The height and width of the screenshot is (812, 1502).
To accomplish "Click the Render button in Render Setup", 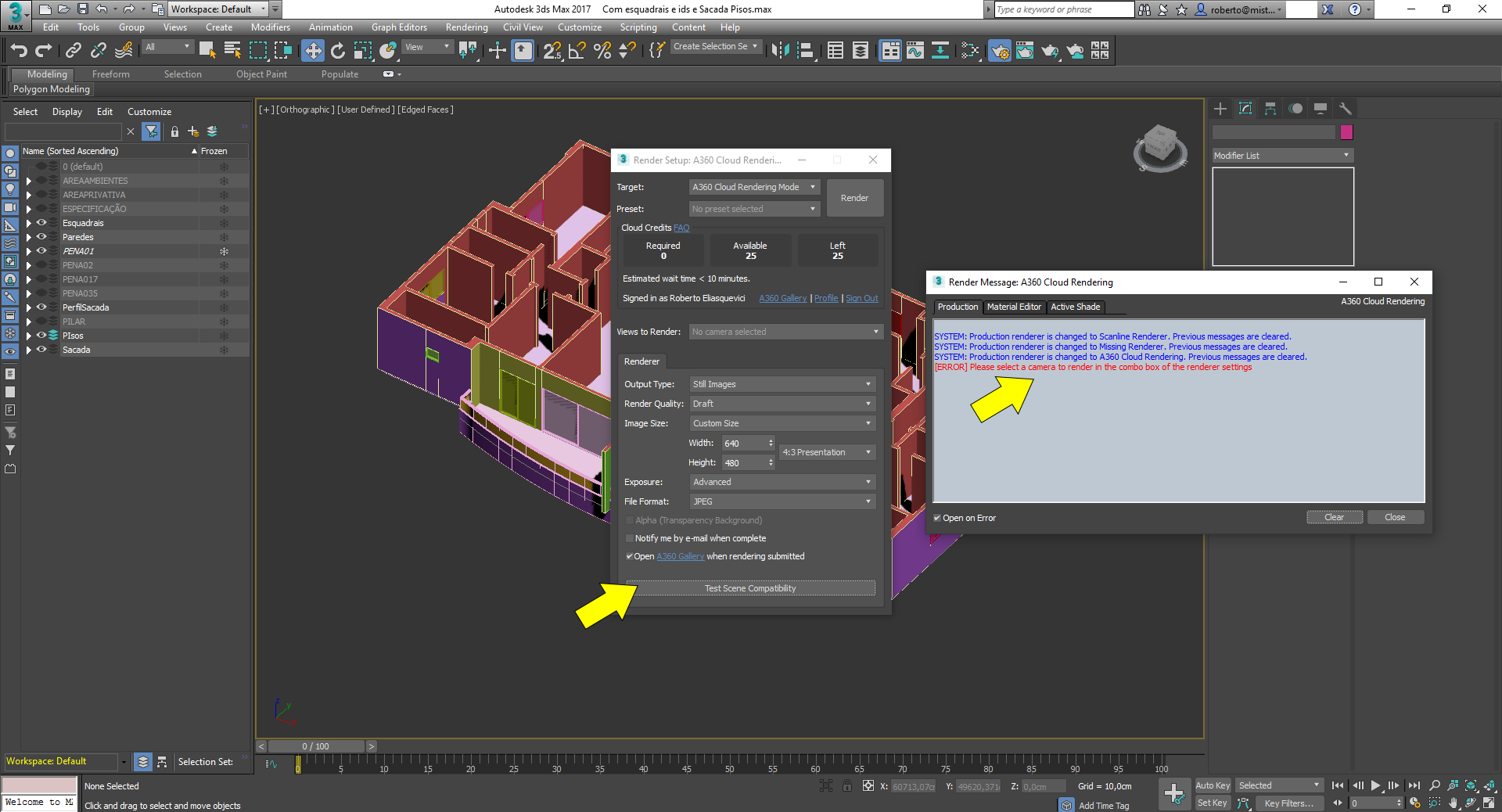I will click(854, 198).
